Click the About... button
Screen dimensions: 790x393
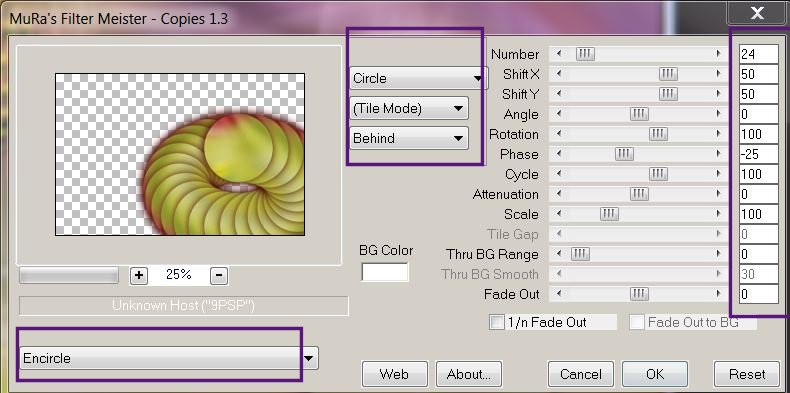pyautogui.click(x=469, y=374)
